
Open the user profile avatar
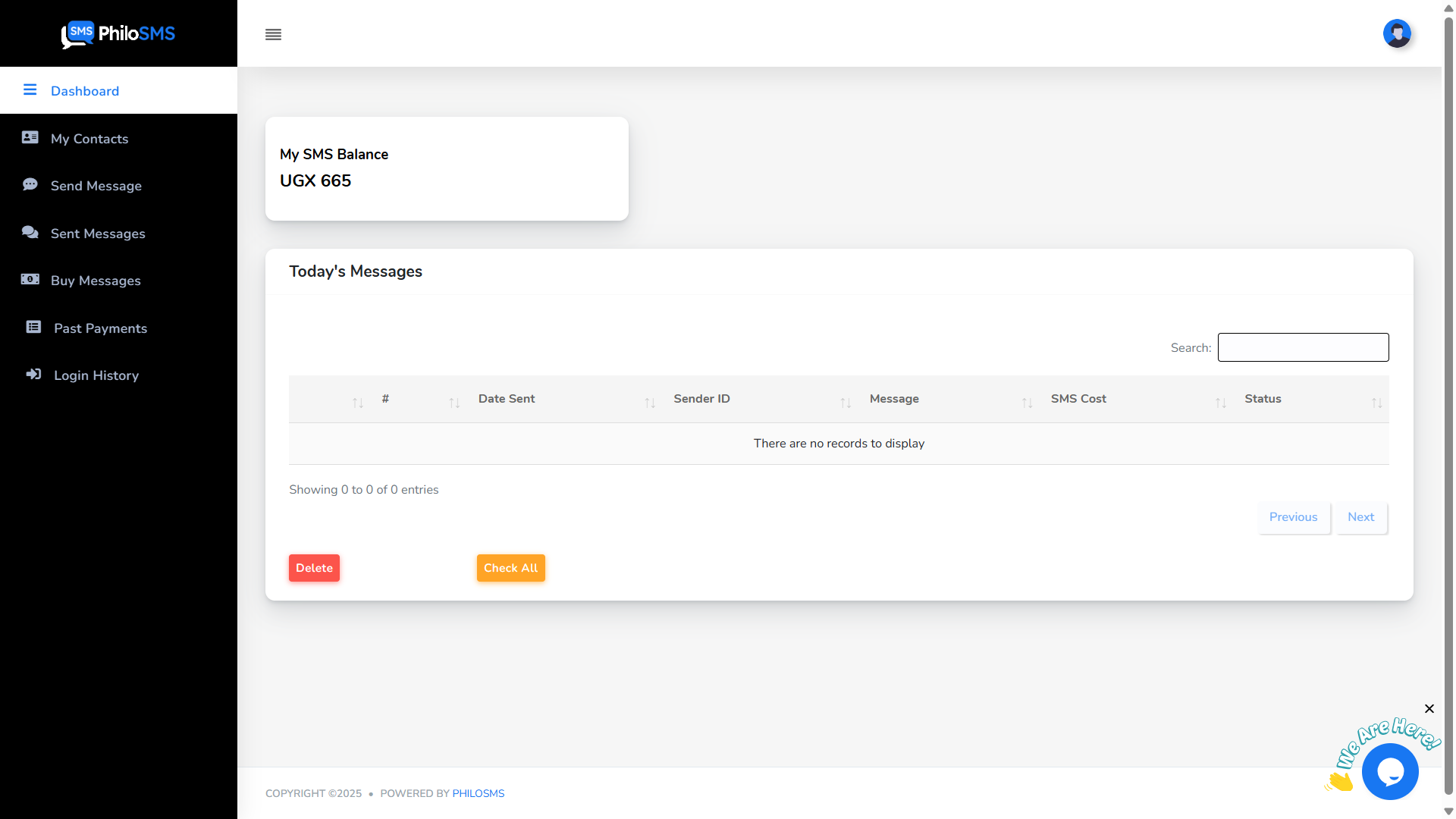tap(1396, 33)
